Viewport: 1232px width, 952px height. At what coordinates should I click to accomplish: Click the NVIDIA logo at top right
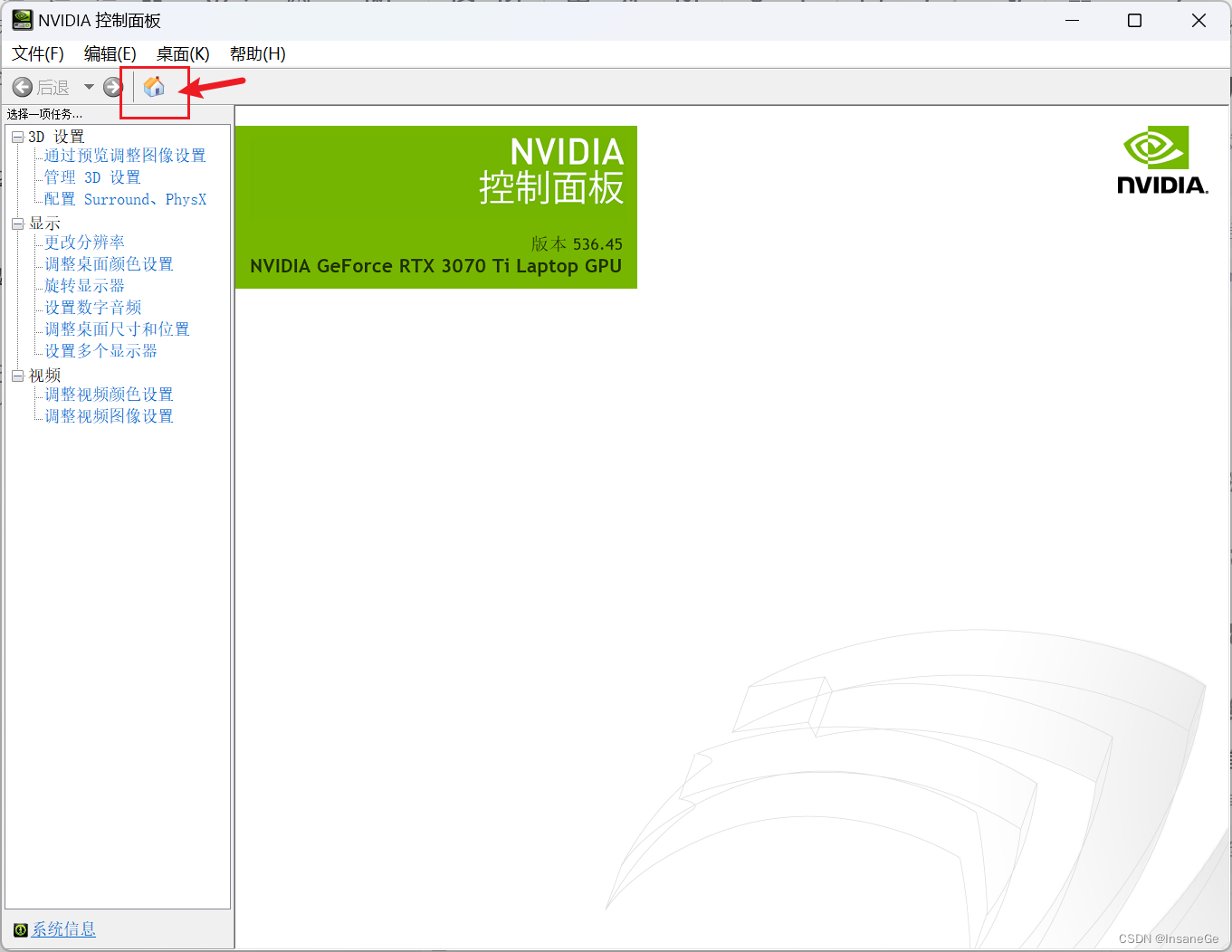pos(1162,160)
